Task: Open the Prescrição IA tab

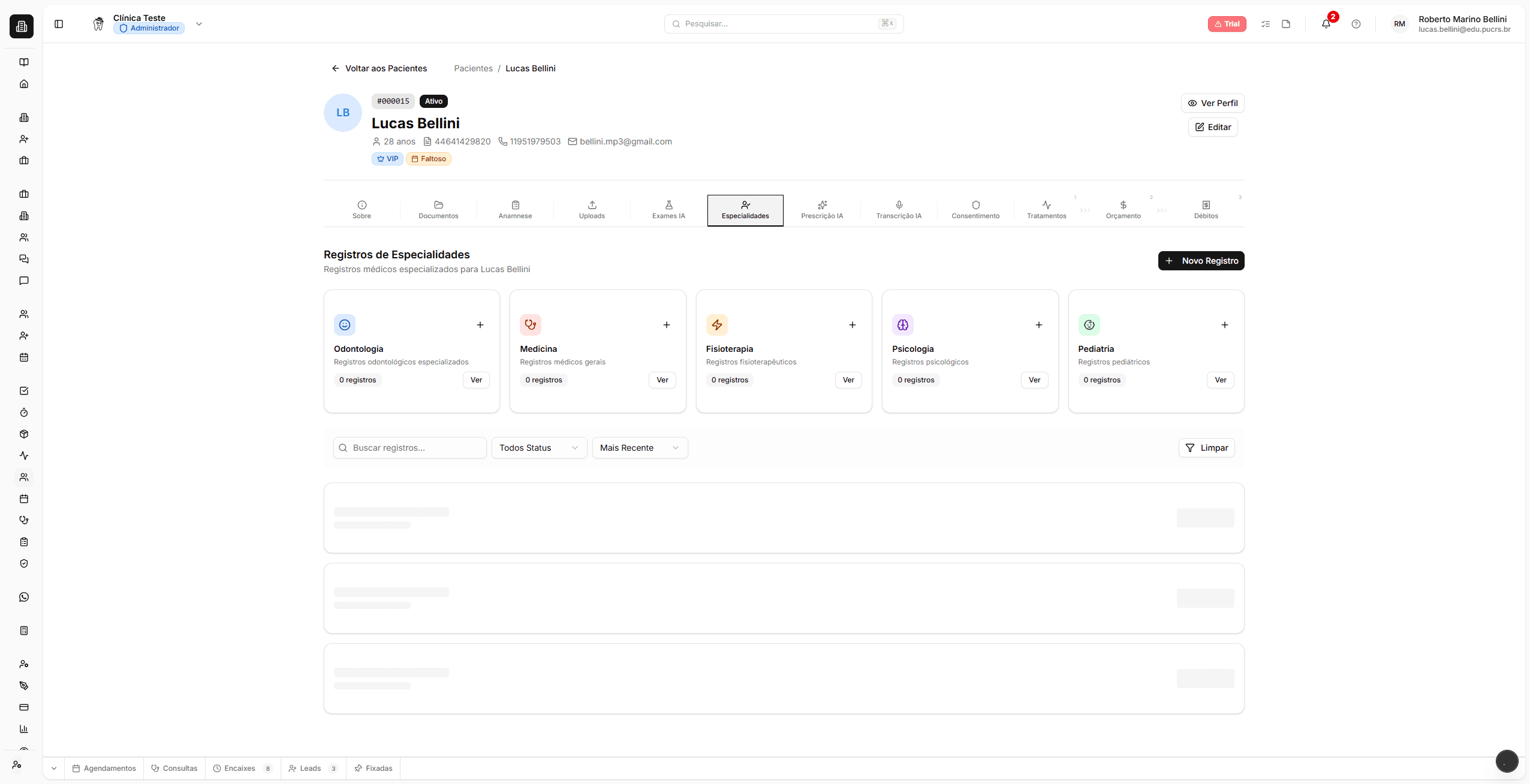Action: tap(821, 210)
